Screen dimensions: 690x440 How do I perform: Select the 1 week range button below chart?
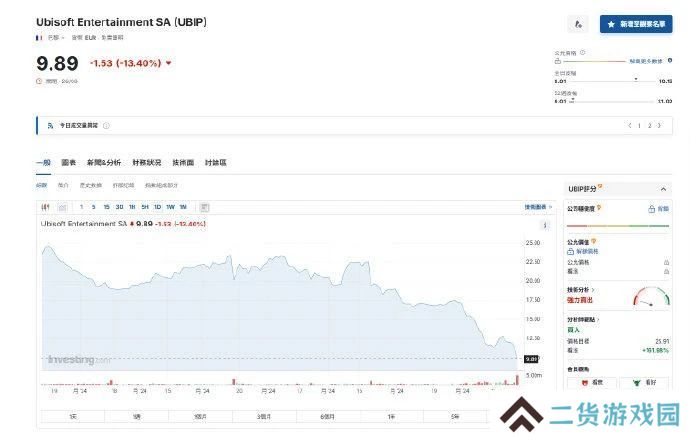136,416
